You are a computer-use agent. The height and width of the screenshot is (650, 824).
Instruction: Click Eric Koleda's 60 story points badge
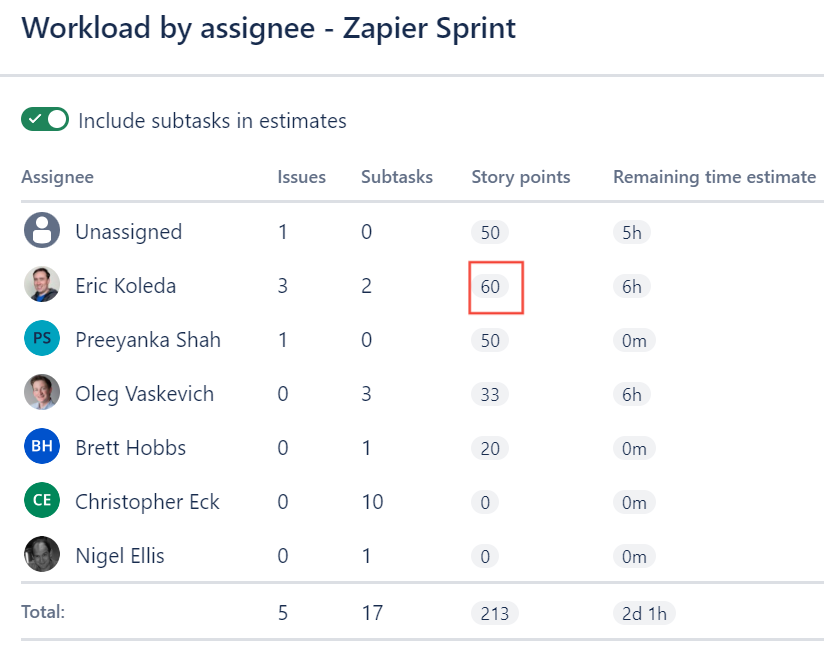tap(490, 286)
